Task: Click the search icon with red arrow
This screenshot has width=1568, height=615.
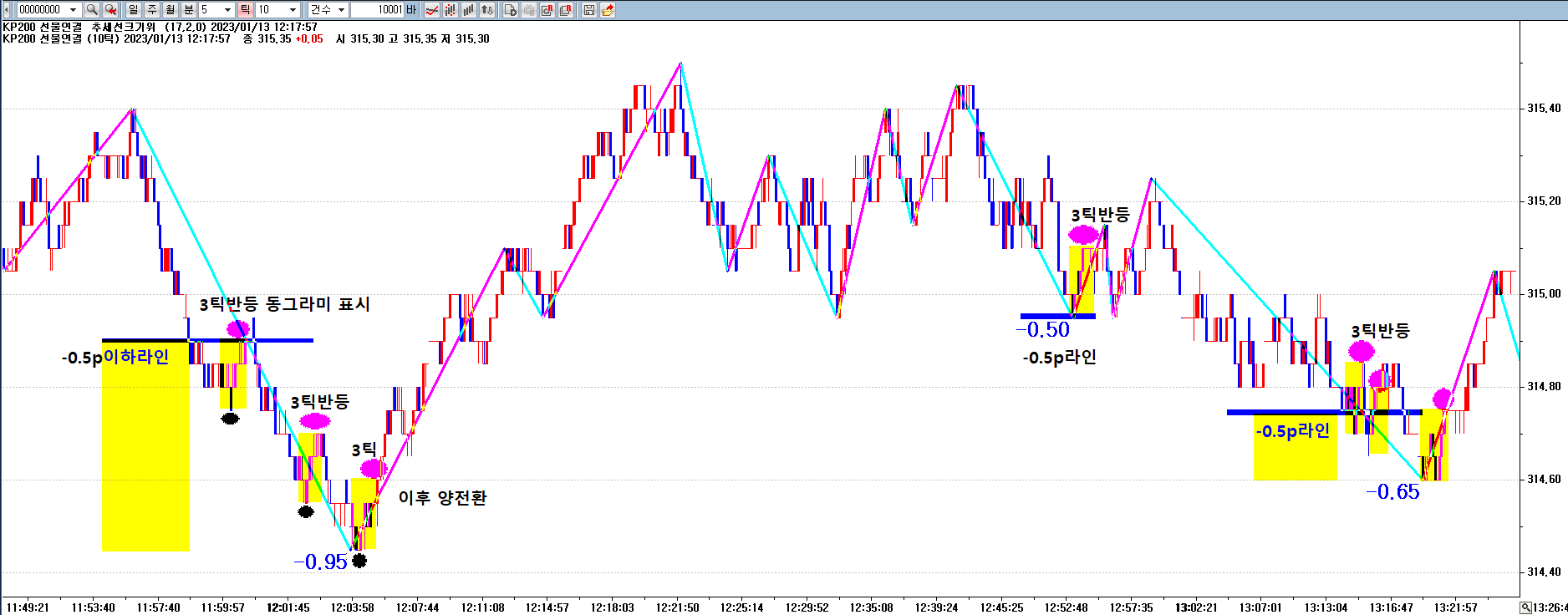Action: click(109, 10)
